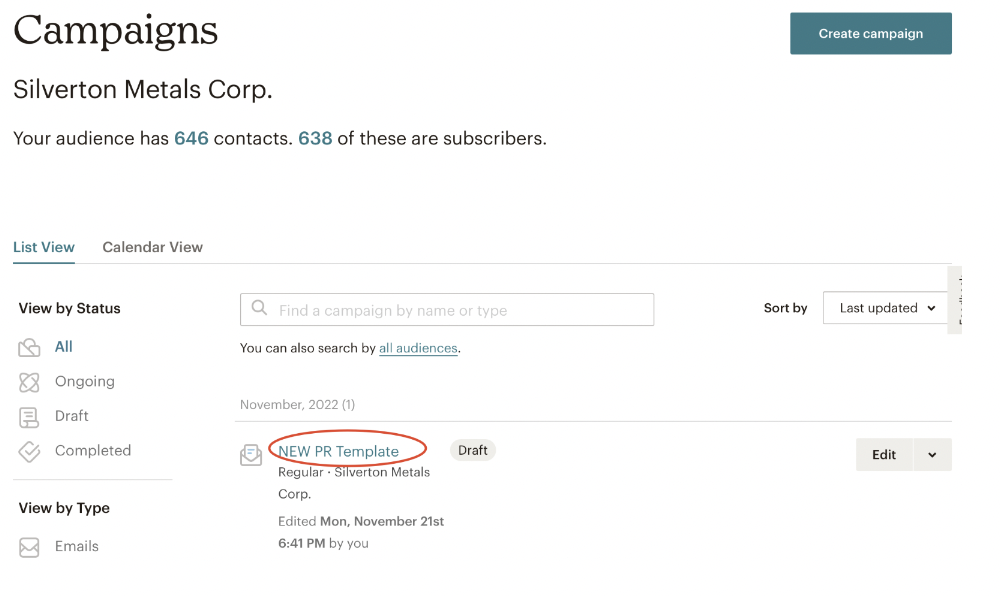This screenshot has height=596, width=1000.
Task: Click the 638 subscribers number link
Action: point(315,138)
